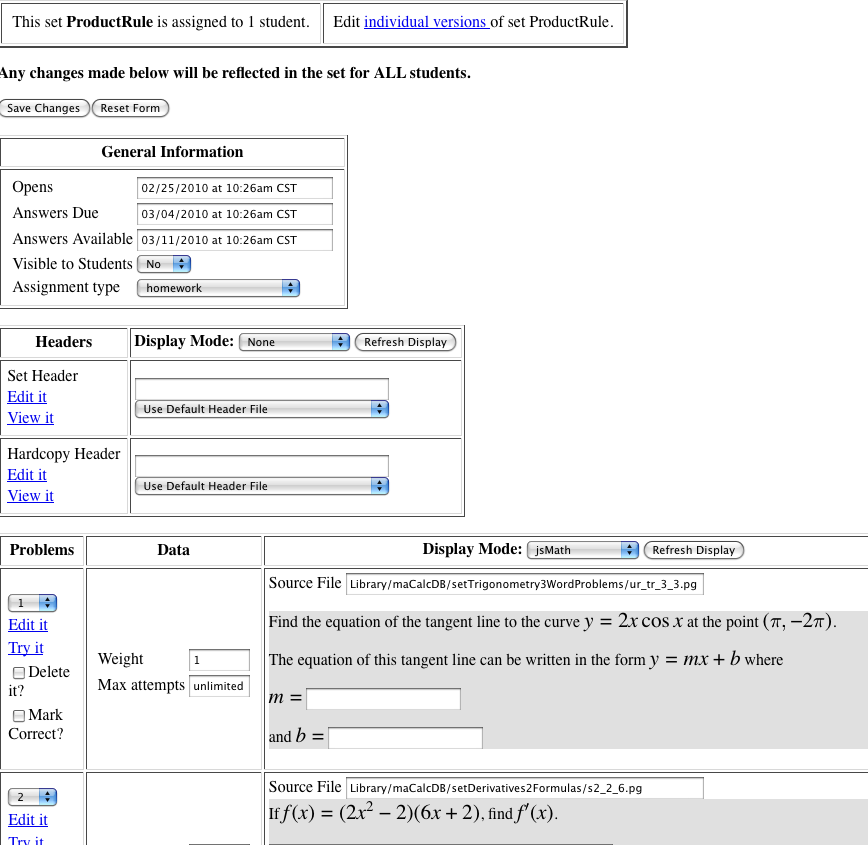868x845 pixels.
Task: Click Refresh Display next to the None dropdown
Action: (x=405, y=342)
